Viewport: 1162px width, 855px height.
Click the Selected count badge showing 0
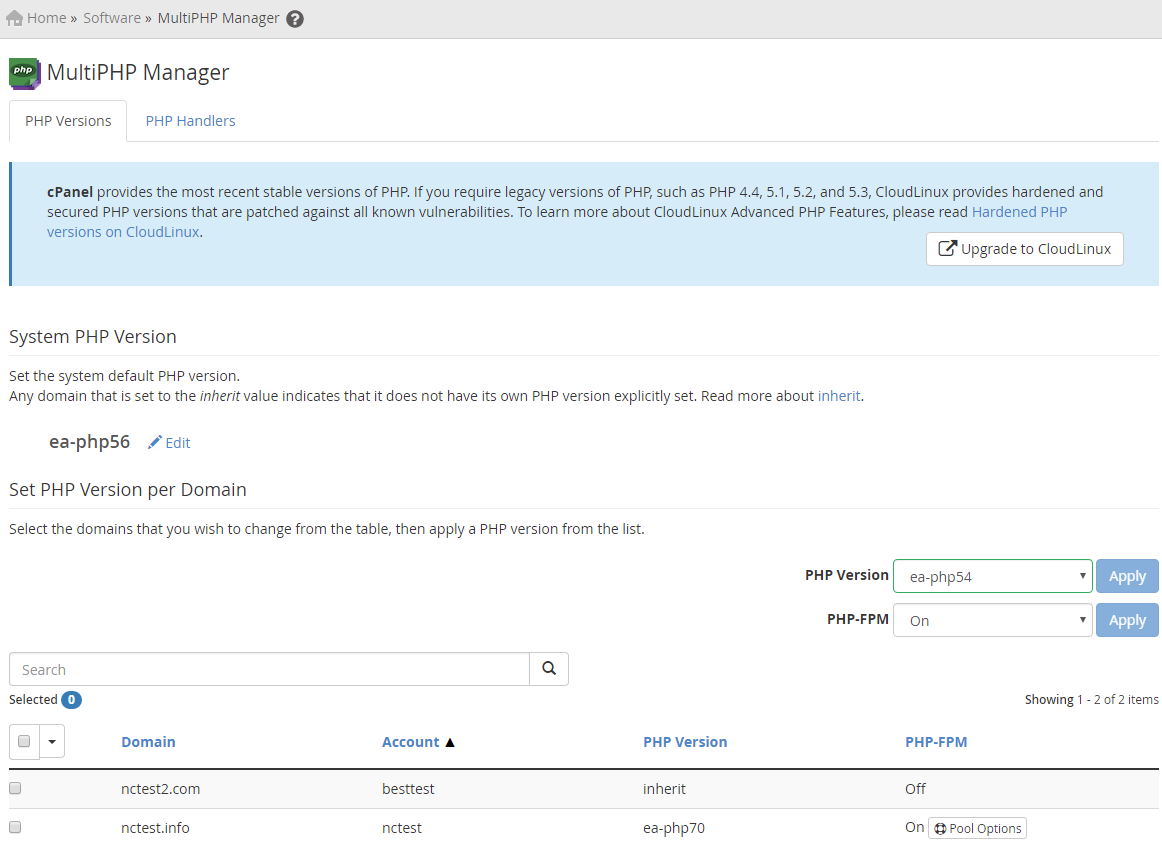click(71, 699)
